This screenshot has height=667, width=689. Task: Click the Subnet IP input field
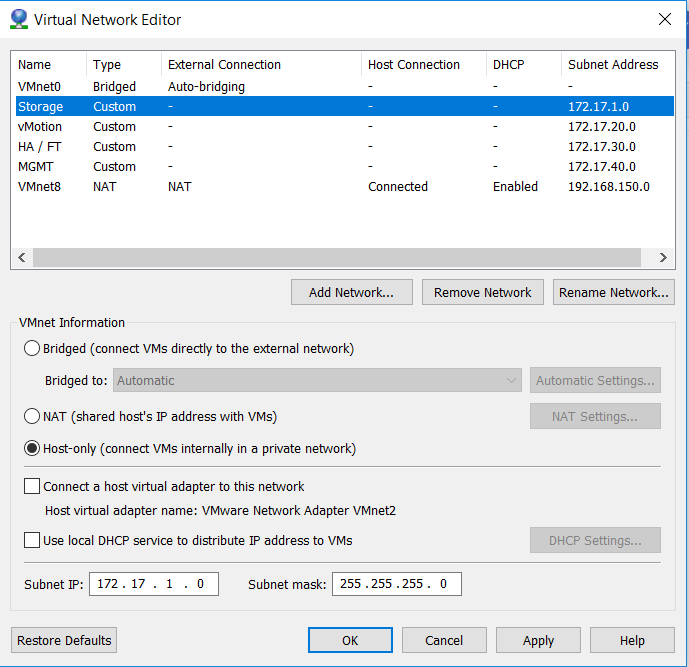(154, 584)
